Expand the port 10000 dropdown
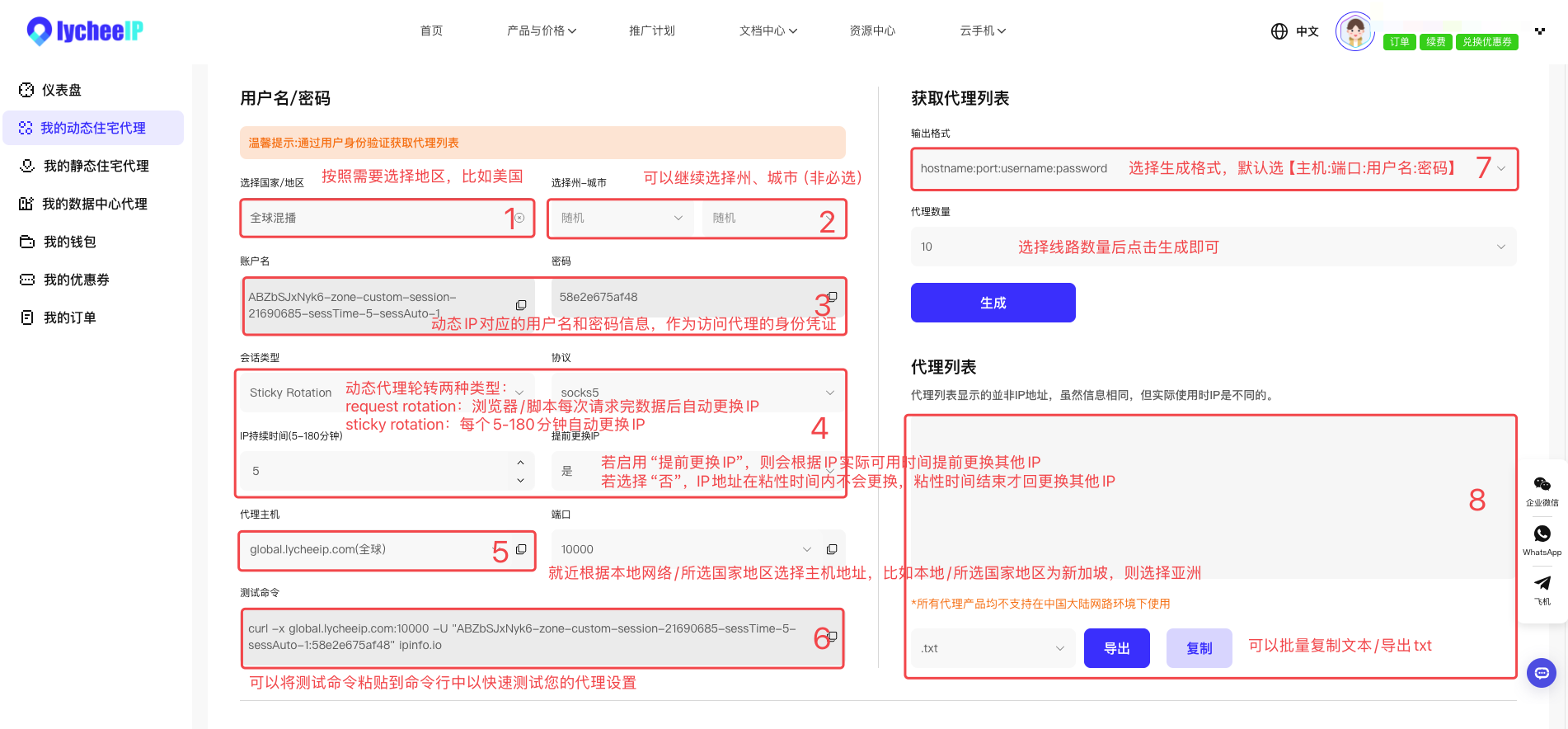 806,549
